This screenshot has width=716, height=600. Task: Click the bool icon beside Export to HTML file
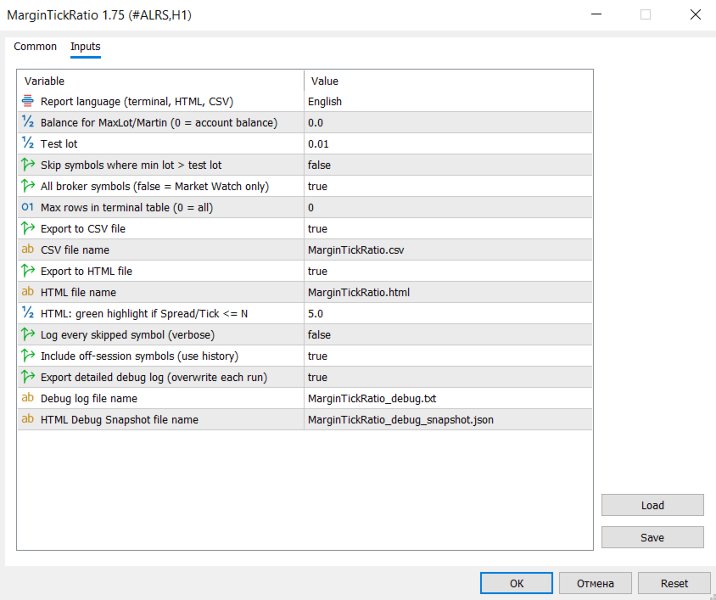(28, 271)
